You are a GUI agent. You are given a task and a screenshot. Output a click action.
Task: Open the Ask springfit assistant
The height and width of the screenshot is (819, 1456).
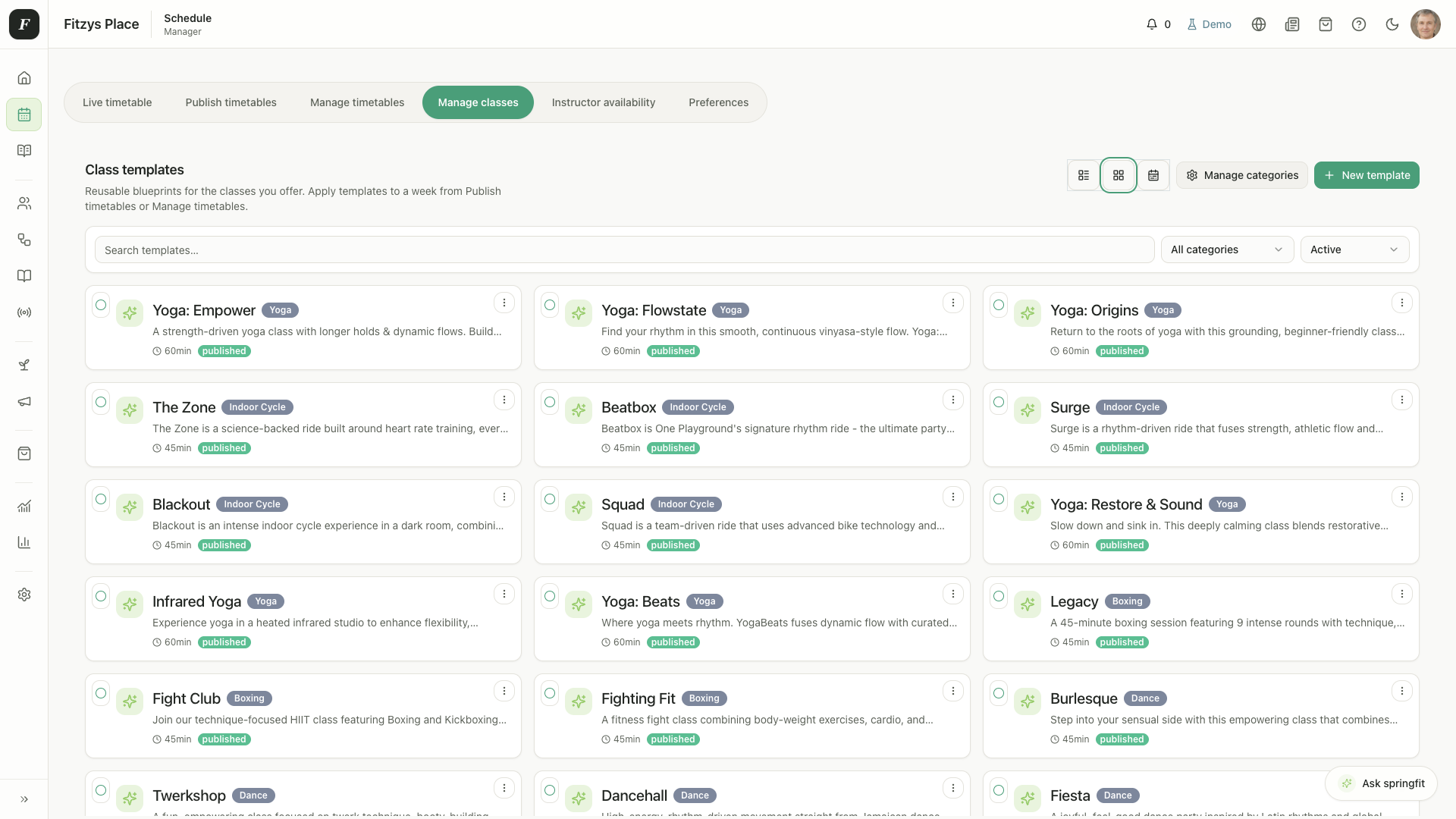[x=1381, y=783]
